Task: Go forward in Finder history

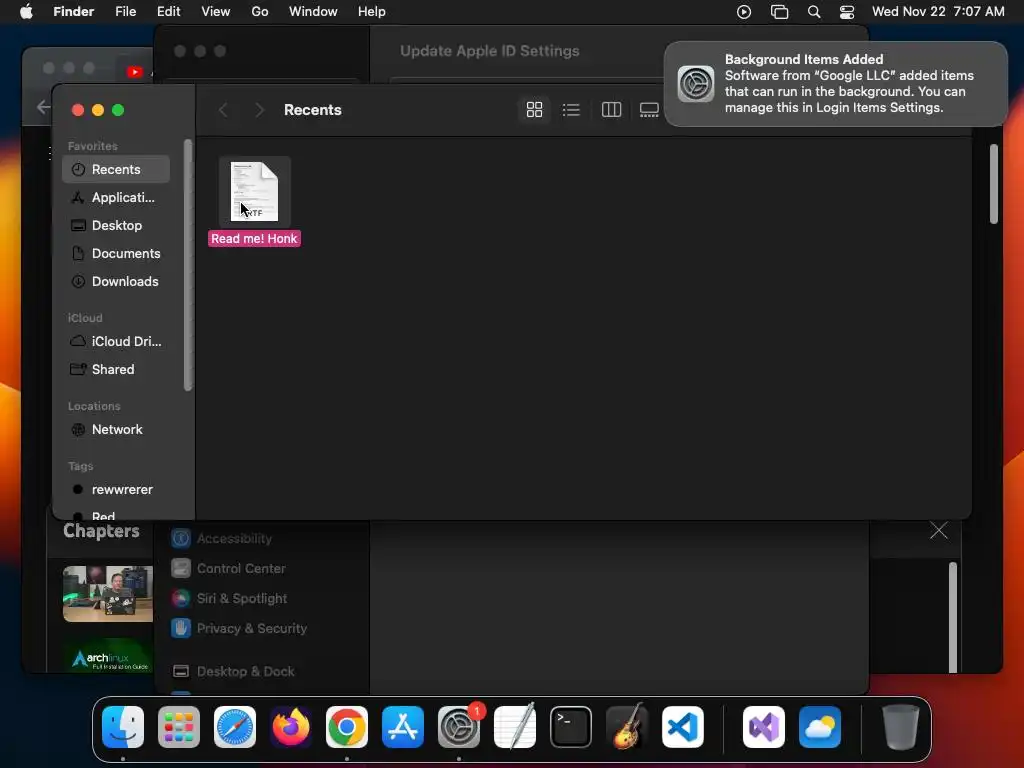Action: click(259, 110)
